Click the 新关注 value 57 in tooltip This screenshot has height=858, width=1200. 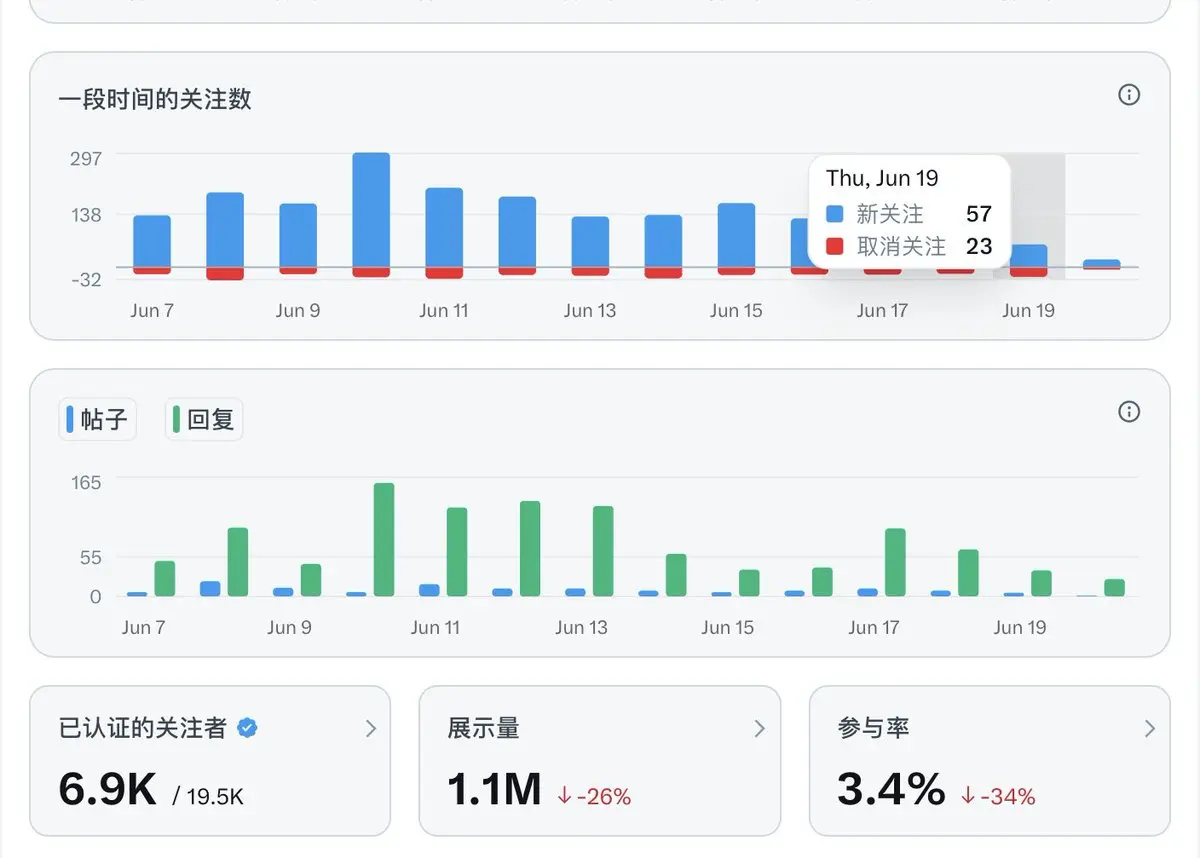point(979,214)
